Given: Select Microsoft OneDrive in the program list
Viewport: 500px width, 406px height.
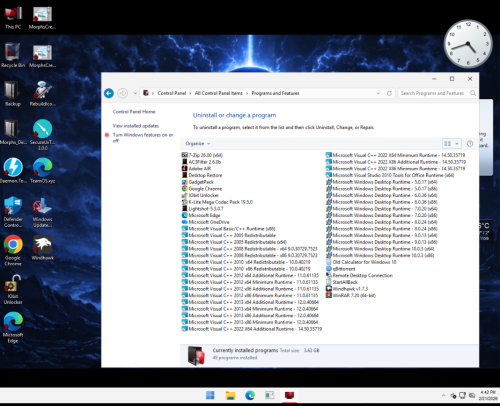Looking at the screenshot, I should (x=205, y=222).
